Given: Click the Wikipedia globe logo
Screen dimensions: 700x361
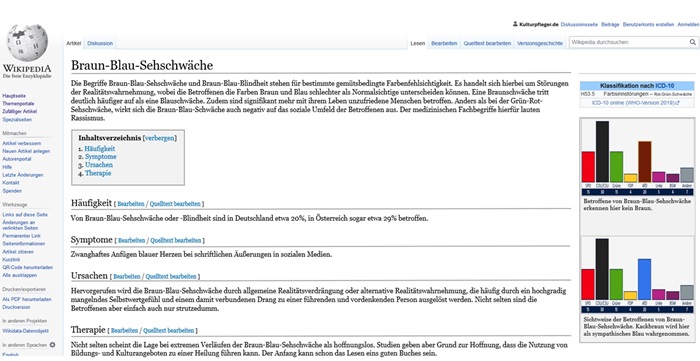Looking at the screenshot, I should 27,43.
